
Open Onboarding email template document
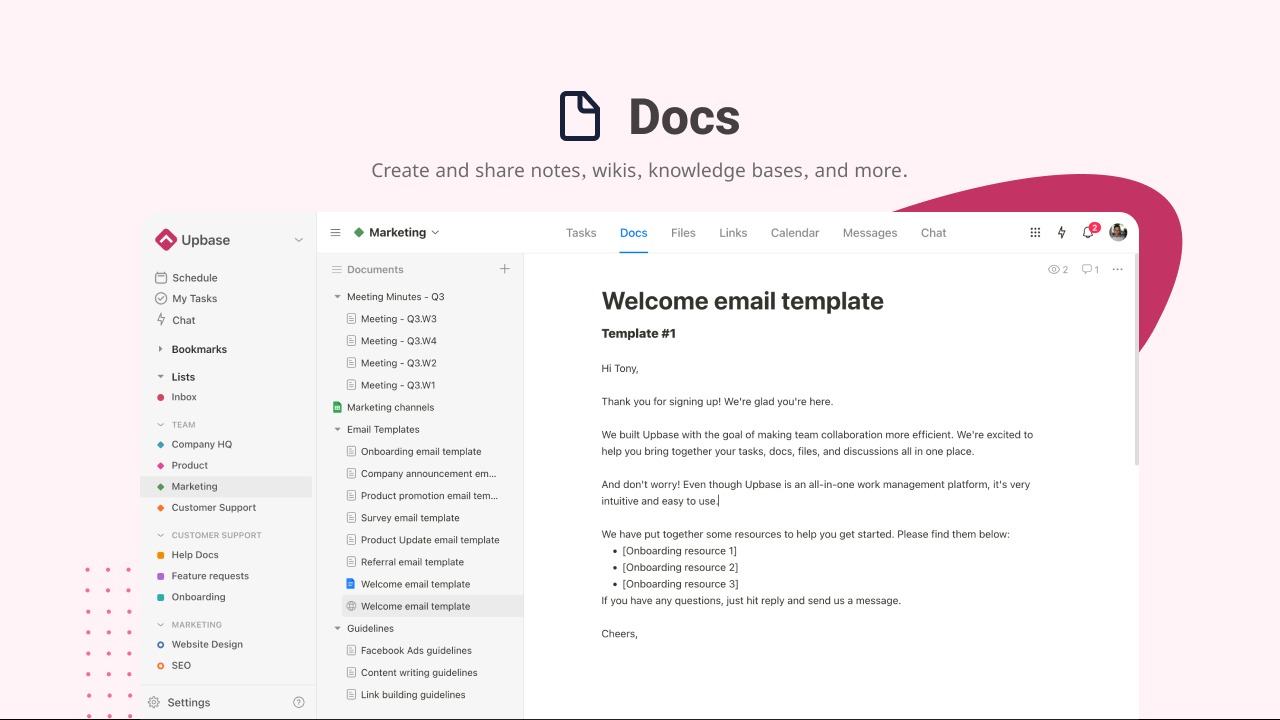(413, 452)
